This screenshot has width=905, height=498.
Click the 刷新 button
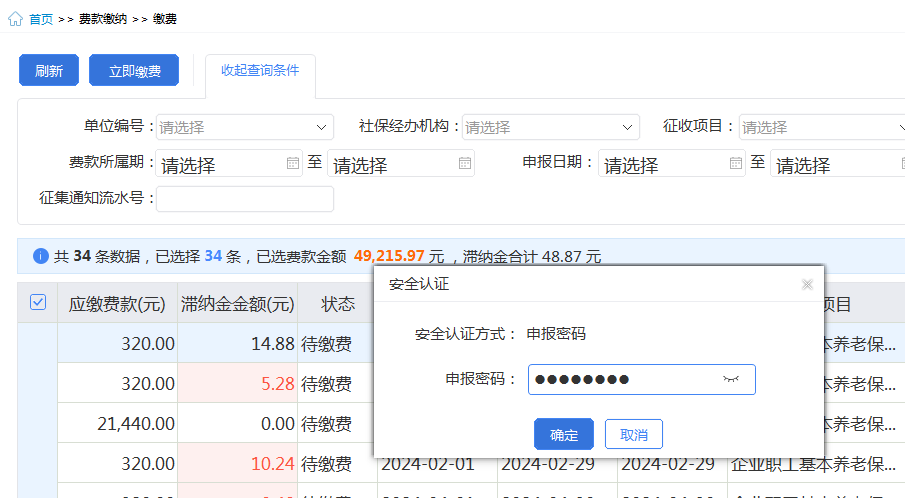[49, 70]
